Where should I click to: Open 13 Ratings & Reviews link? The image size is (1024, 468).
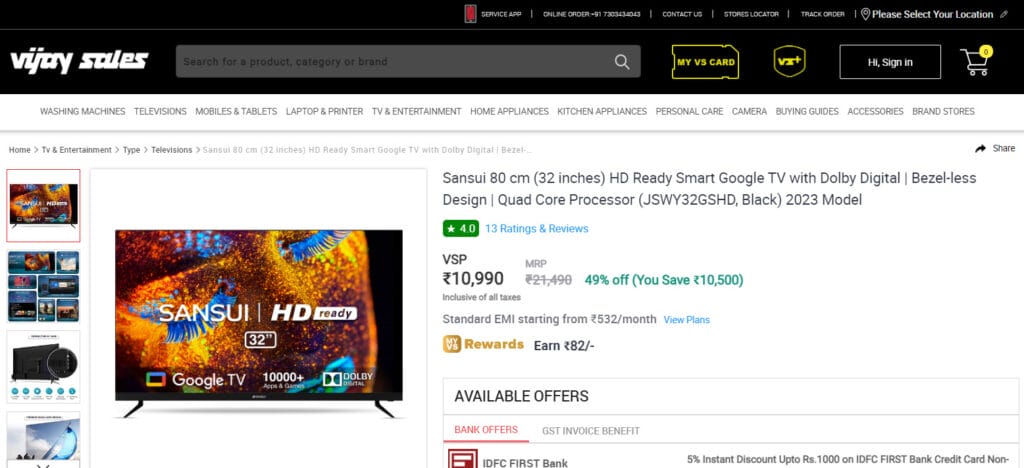[x=536, y=228]
